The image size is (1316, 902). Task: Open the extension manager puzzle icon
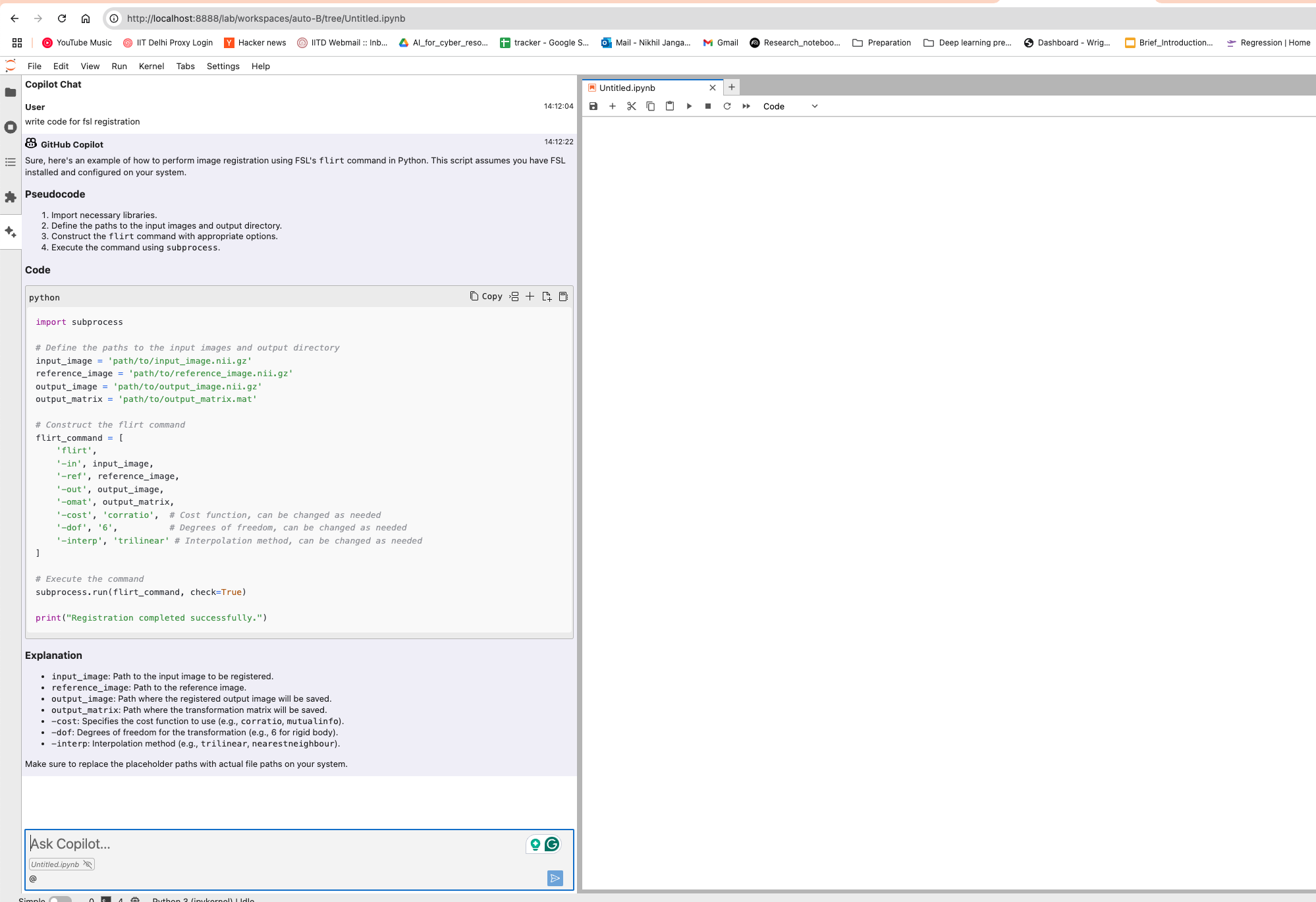(11, 197)
